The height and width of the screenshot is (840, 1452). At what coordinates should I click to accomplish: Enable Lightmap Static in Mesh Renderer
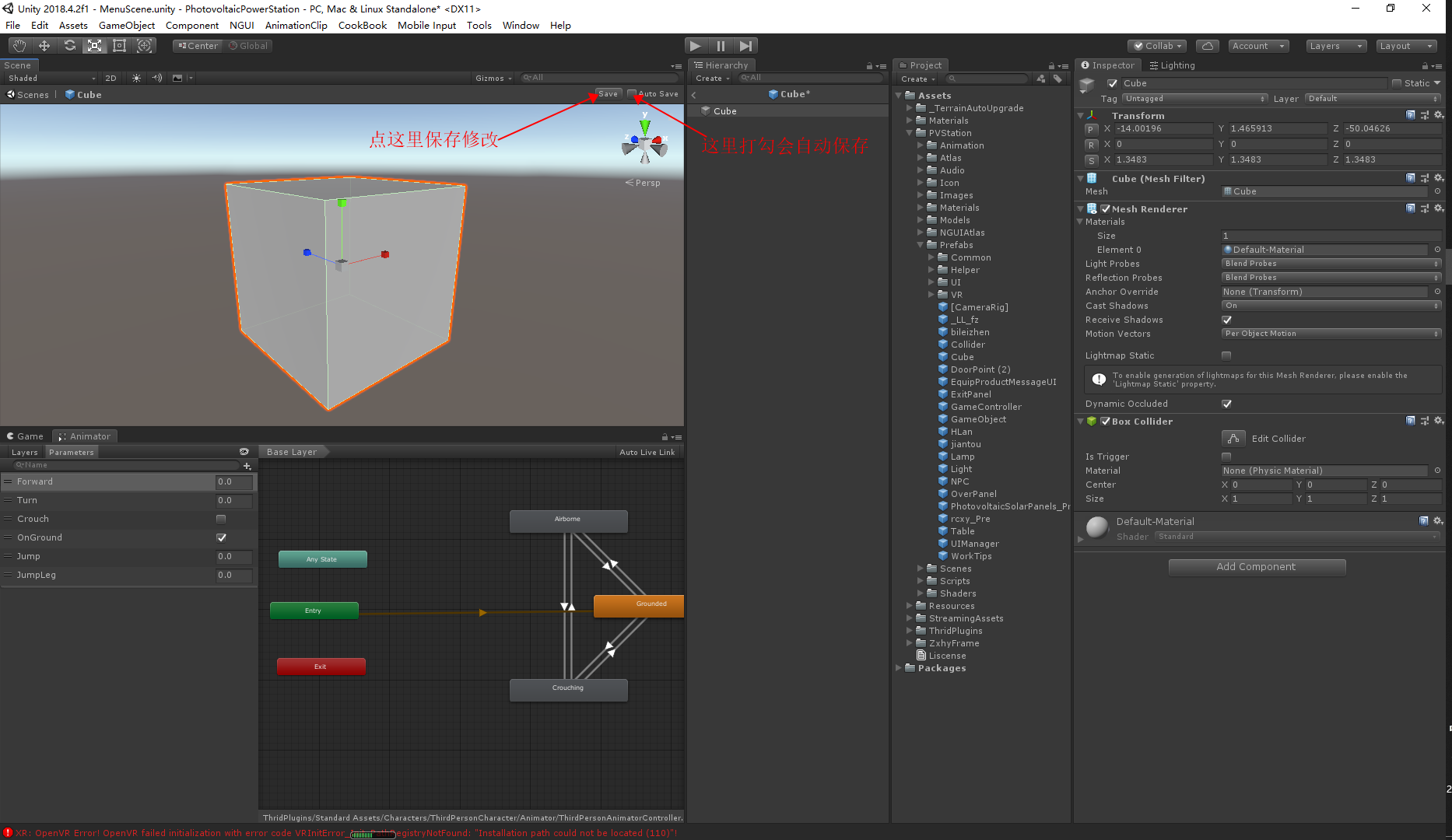tap(1226, 355)
